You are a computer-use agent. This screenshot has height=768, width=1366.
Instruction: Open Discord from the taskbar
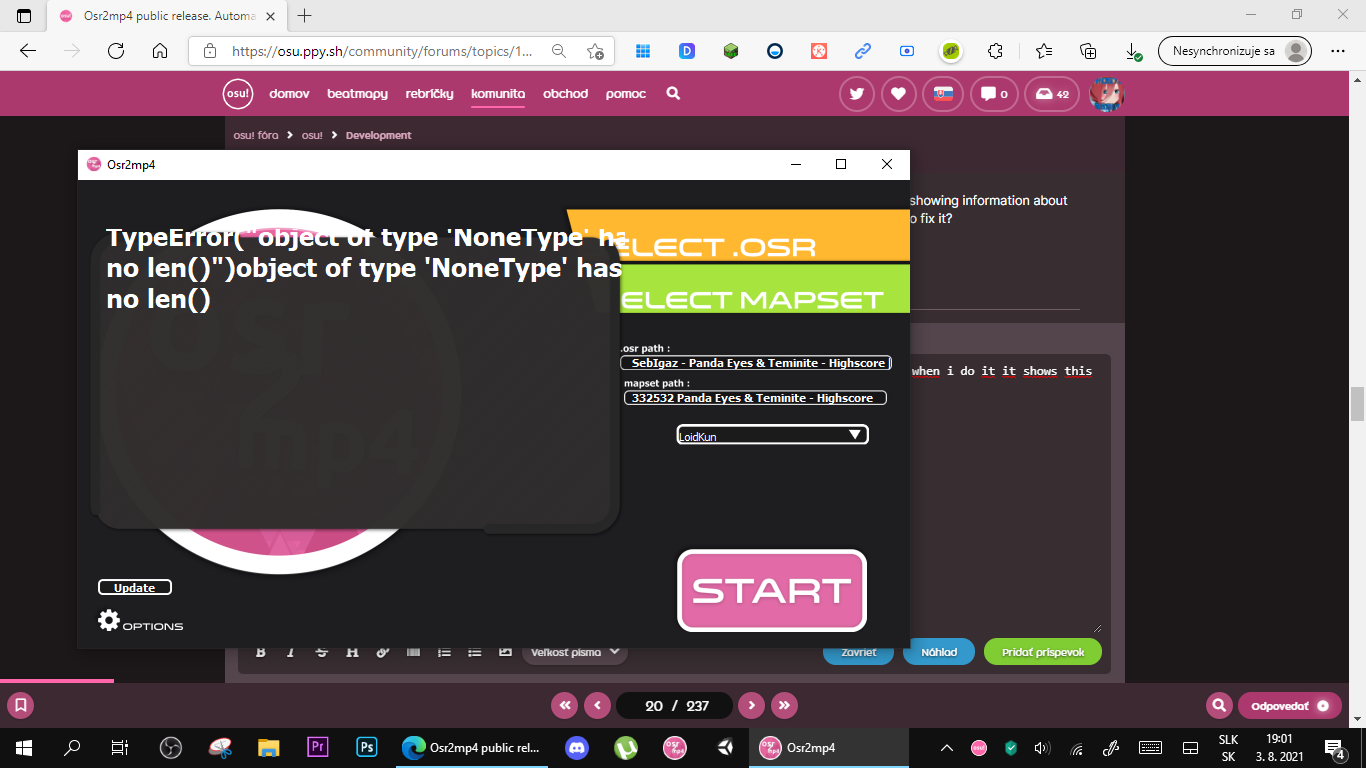tap(577, 747)
